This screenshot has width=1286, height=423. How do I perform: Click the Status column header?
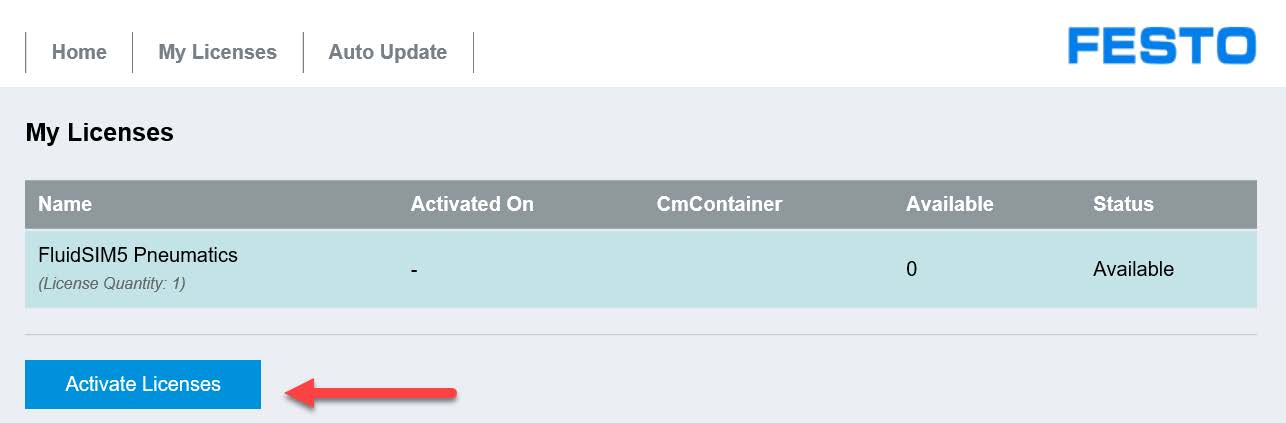[x=1123, y=204]
